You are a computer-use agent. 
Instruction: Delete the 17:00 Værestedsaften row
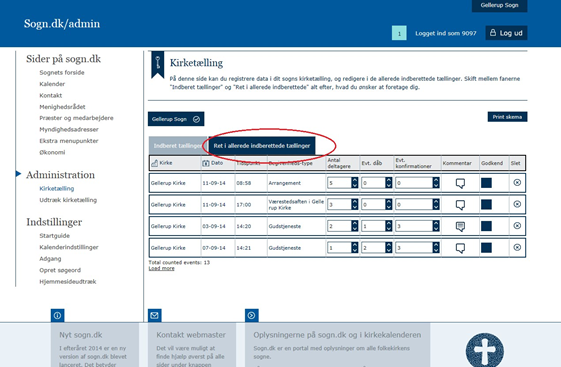click(x=517, y=204)
